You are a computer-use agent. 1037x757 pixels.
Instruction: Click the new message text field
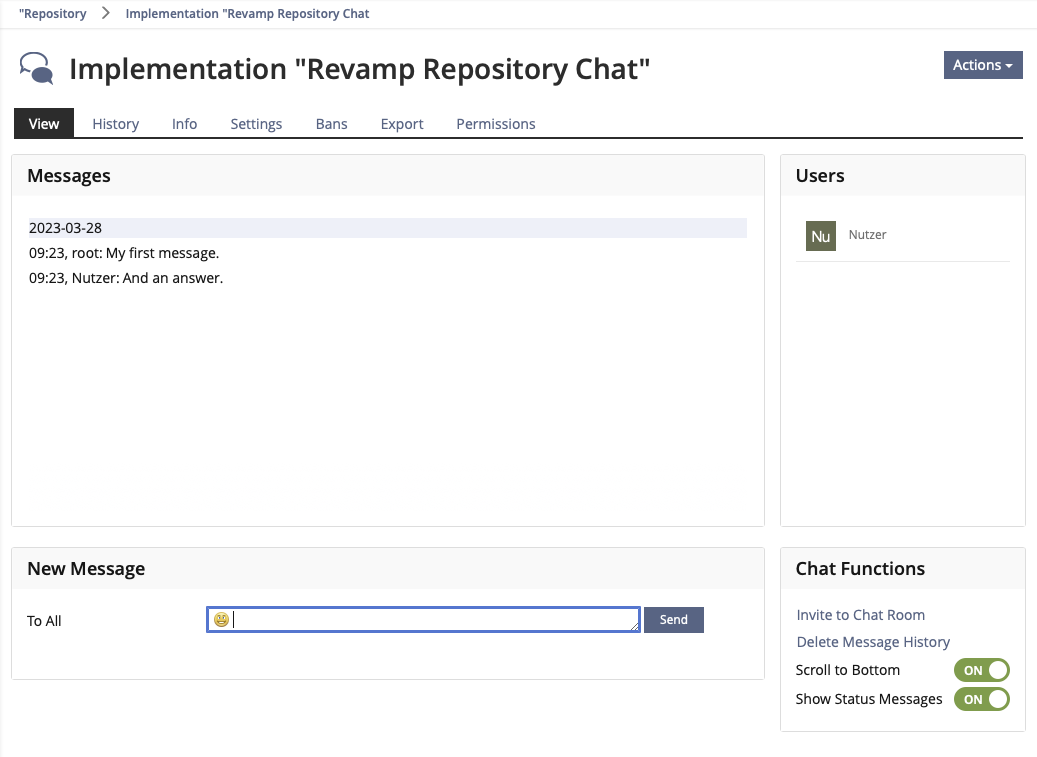tap(430, 620)
